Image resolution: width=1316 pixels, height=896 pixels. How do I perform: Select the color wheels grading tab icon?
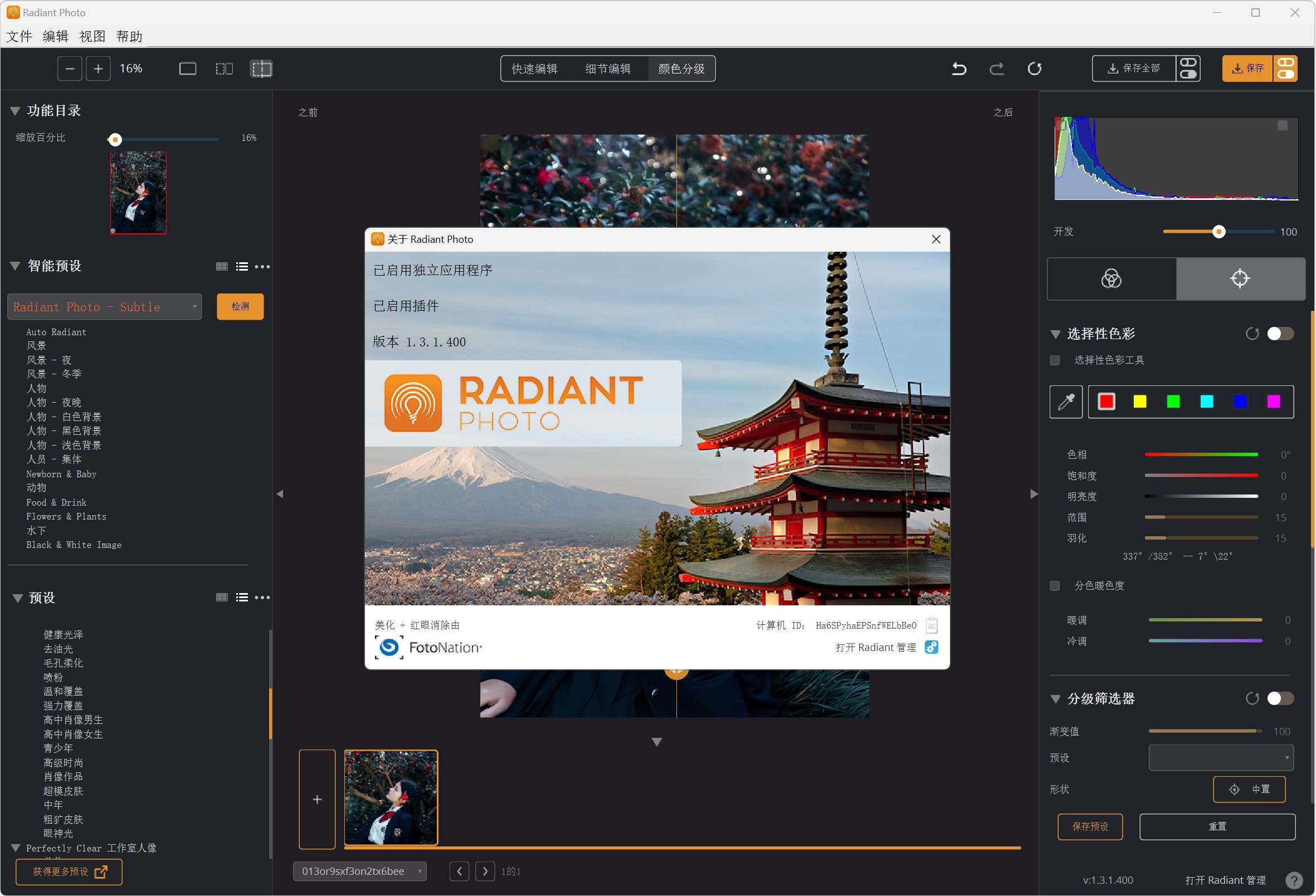1112,278
